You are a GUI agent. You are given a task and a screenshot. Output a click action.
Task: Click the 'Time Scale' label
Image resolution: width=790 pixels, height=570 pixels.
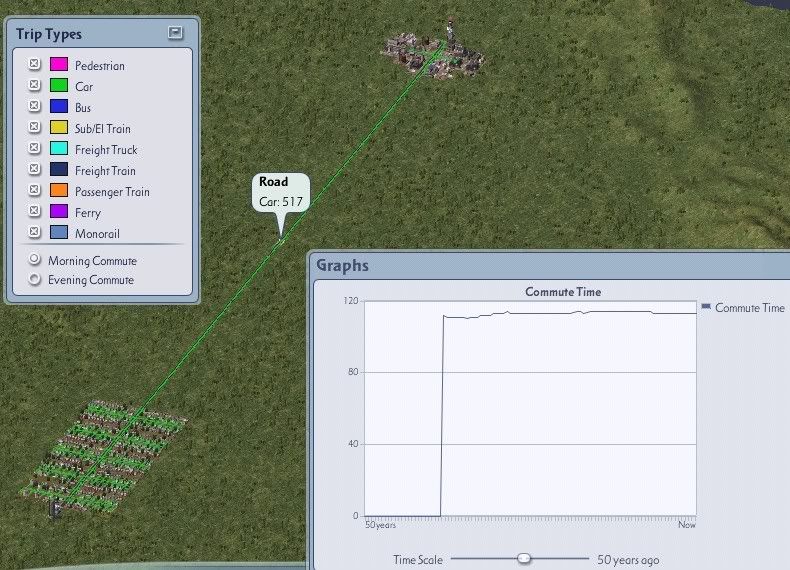point(418,560)
